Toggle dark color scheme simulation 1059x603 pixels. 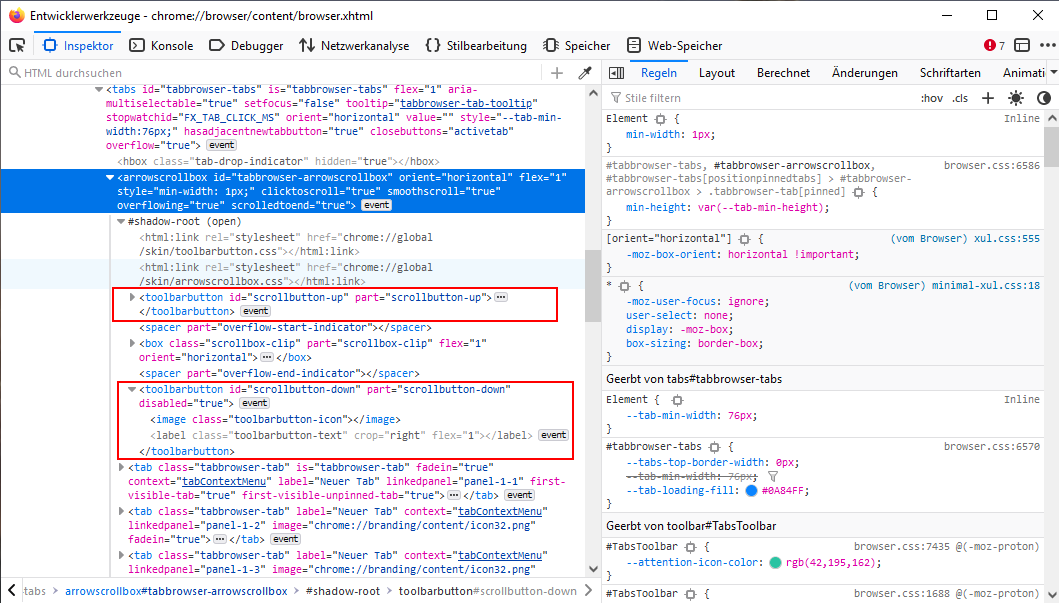[1044, 98]
